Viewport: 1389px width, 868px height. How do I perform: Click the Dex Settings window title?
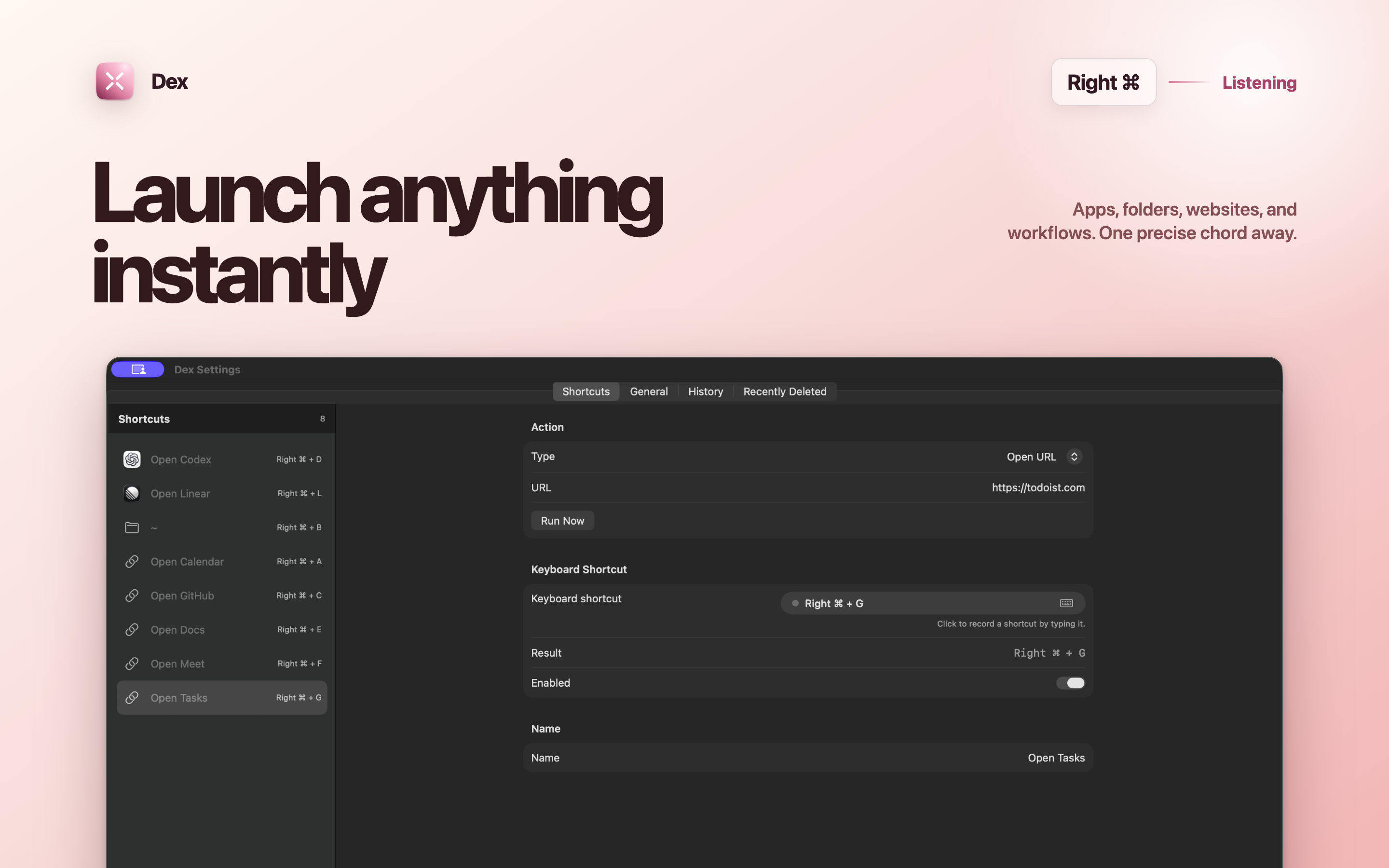207,369
